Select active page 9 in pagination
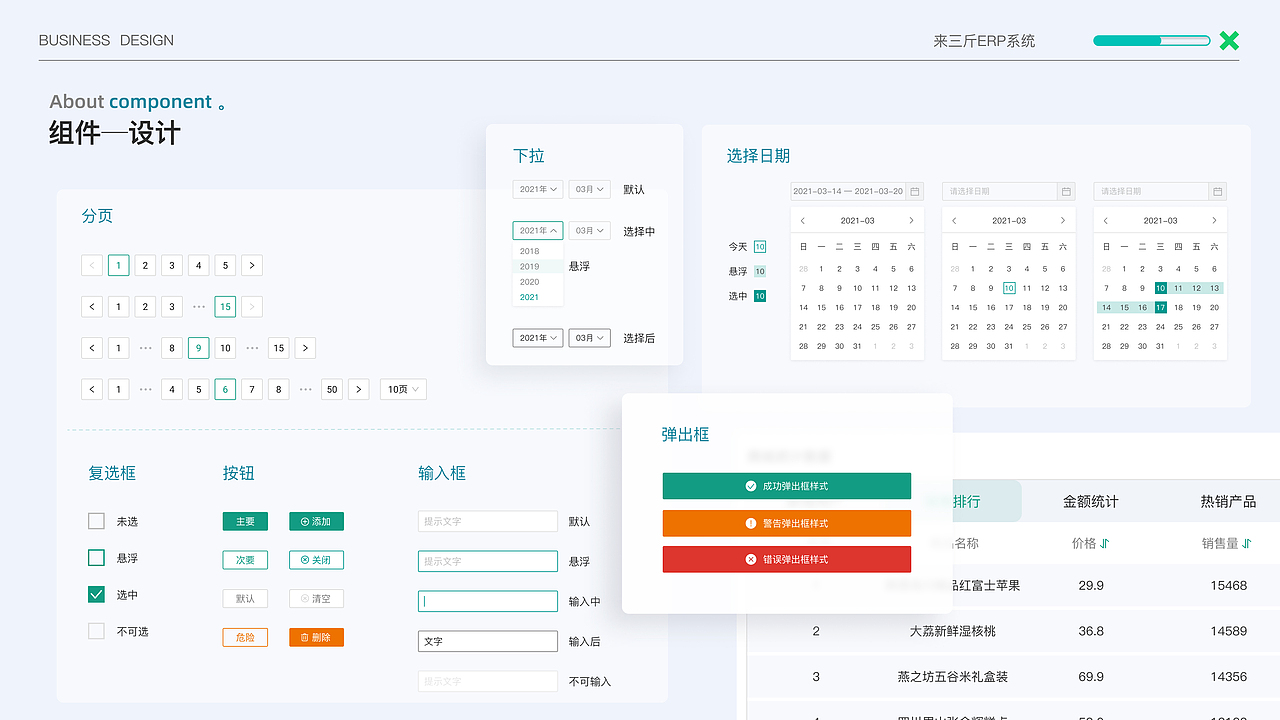This screenshot has height=720, width=1280. 199,348
